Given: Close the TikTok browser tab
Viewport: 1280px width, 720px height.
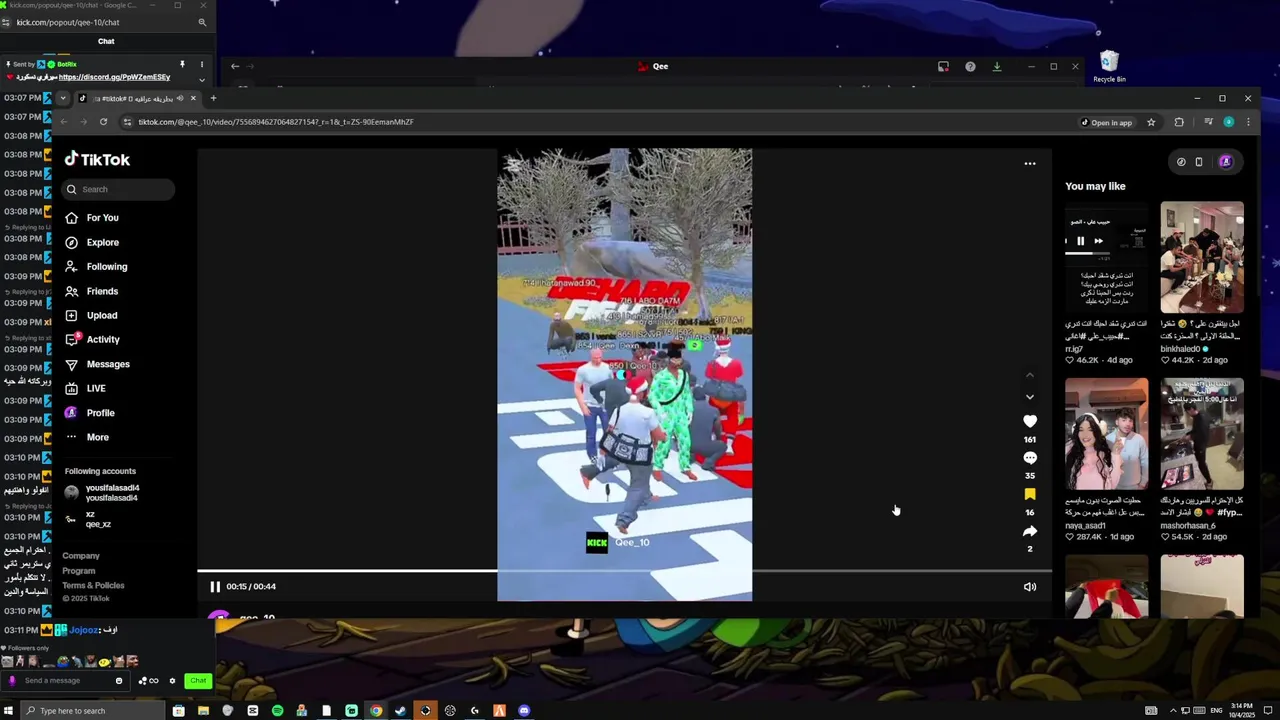Looking at the screenshot, I should [193, 98].
